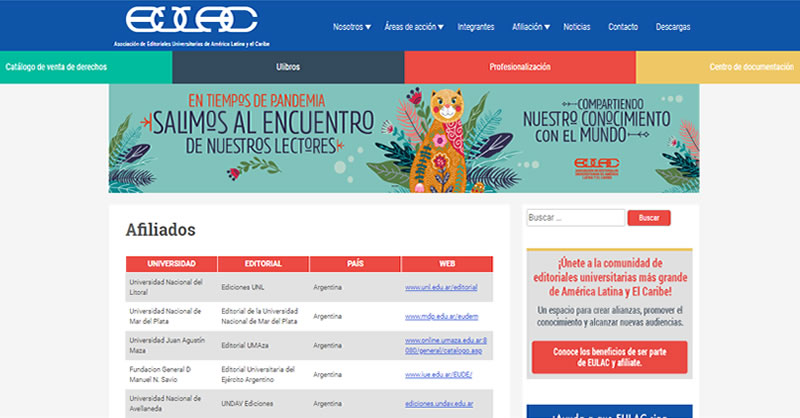800x418 pixels.
Task: Click the Afiliados page heading
Action: [x=161, y=230]
